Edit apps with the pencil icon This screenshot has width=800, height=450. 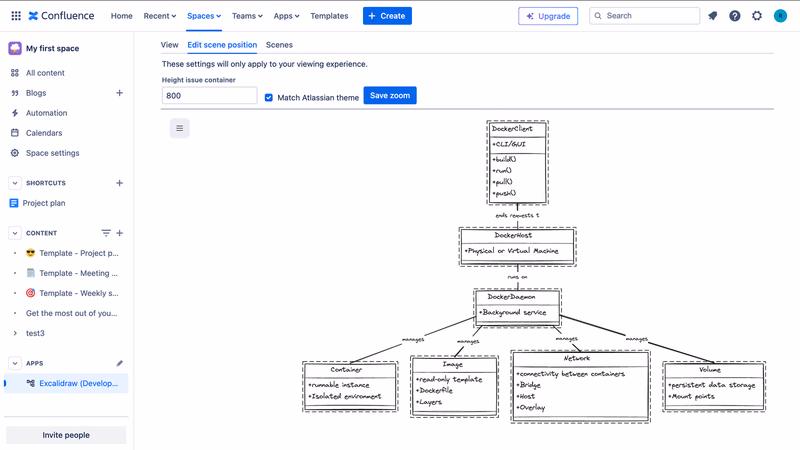point(119,363)
